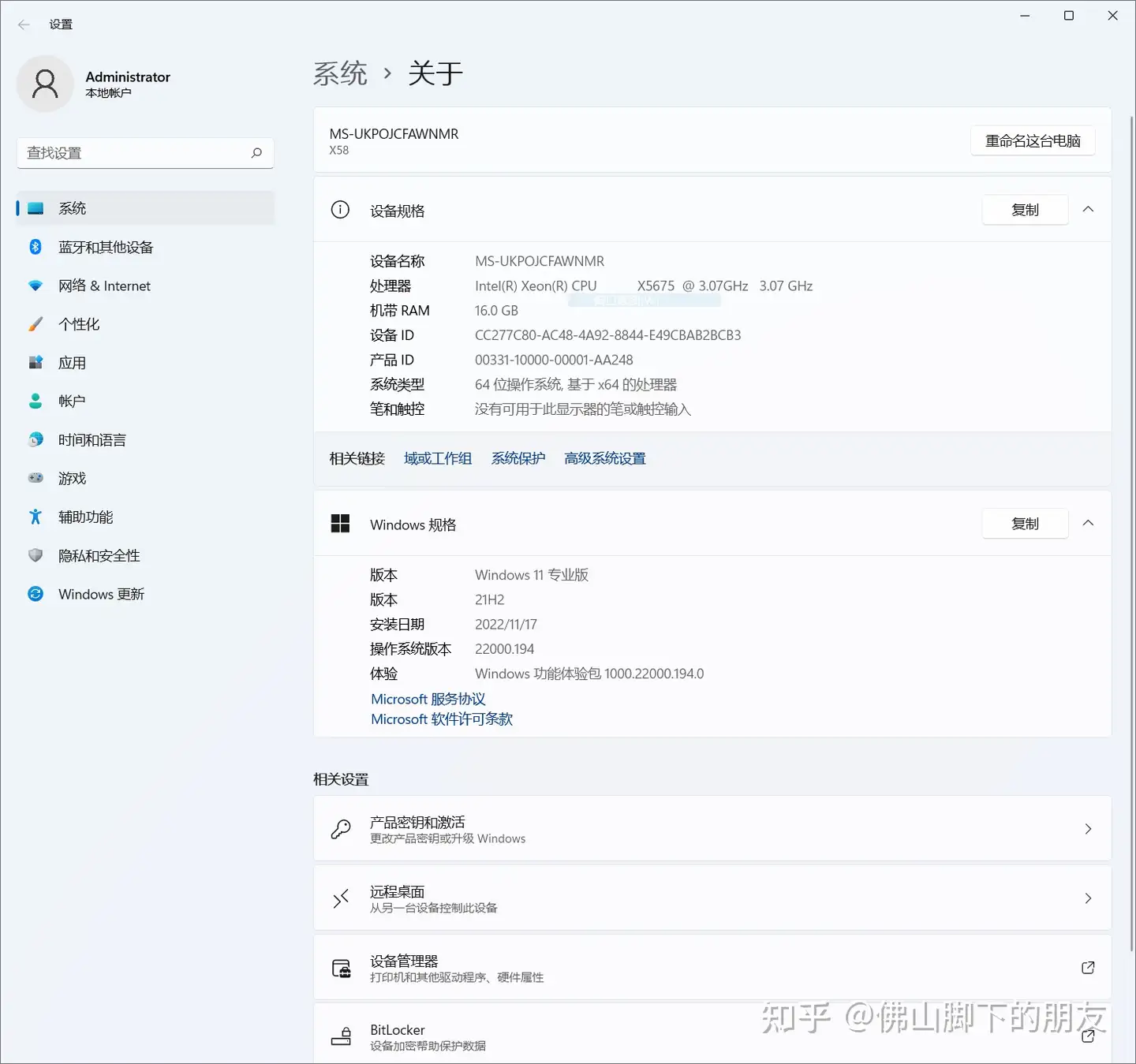
Task: Go to 游戏 settings
Action: tap(145, 478)
